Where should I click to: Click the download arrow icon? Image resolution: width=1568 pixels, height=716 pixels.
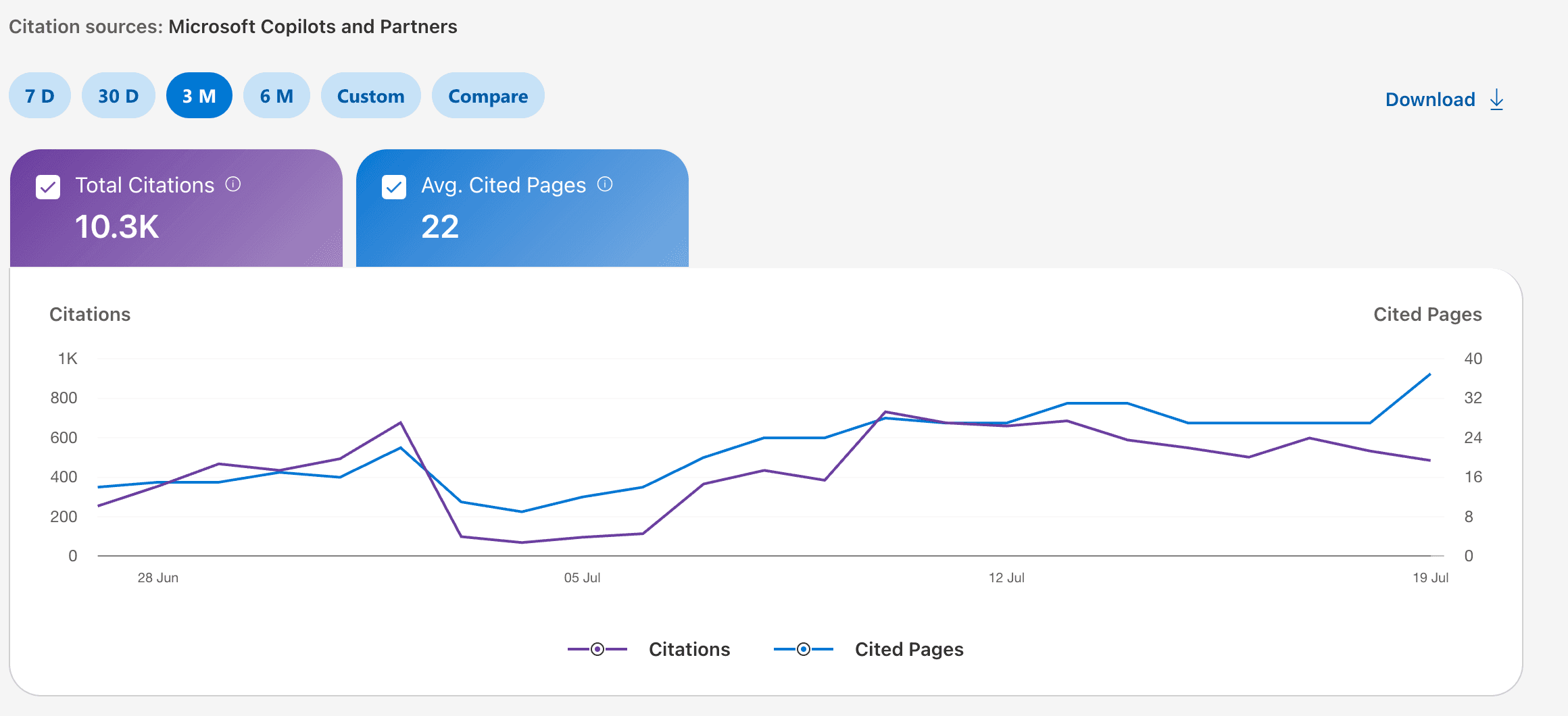(x=1497, y=99)
